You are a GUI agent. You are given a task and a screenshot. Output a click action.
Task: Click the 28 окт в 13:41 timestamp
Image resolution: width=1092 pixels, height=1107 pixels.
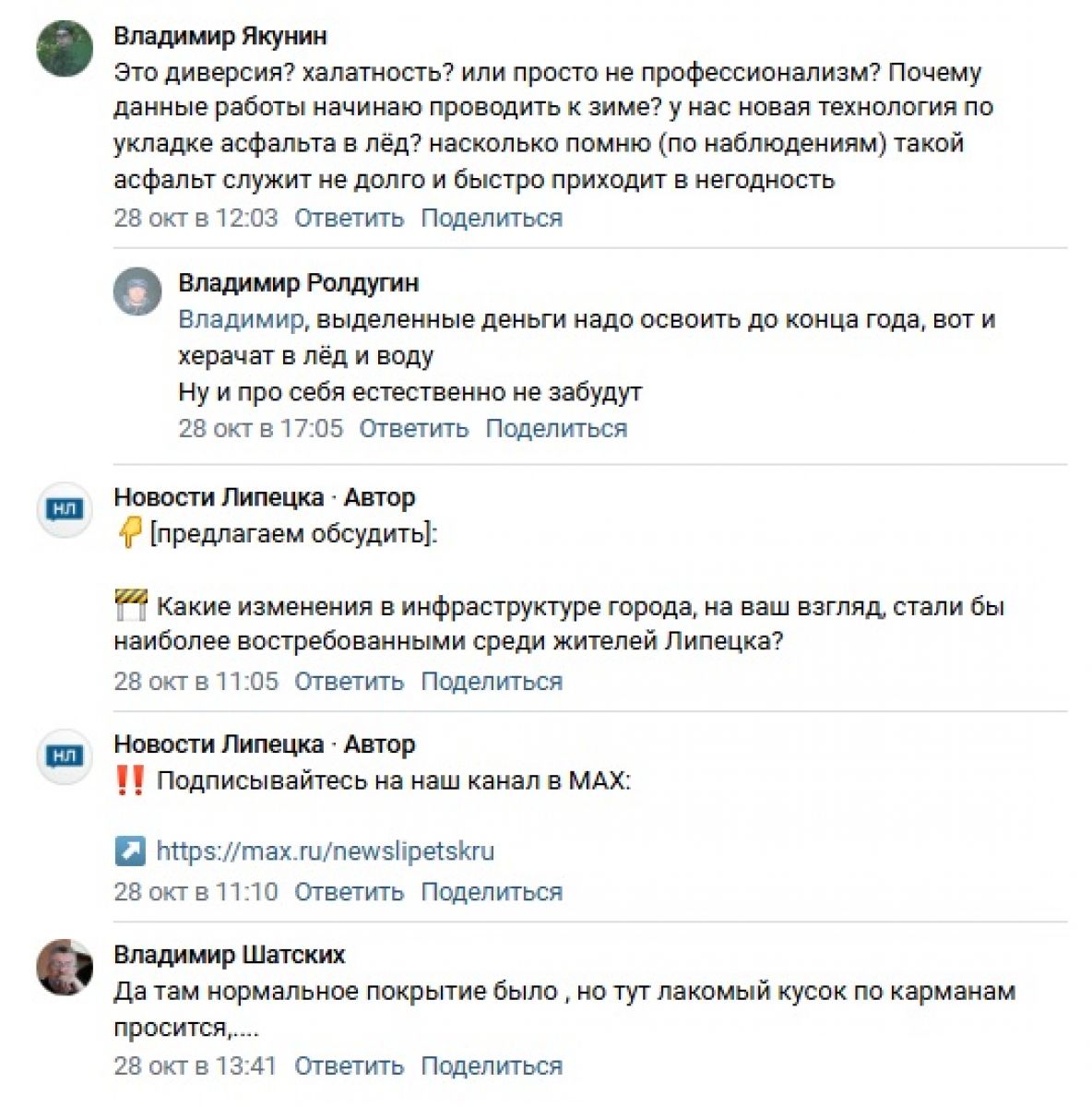coord(196,1065)
